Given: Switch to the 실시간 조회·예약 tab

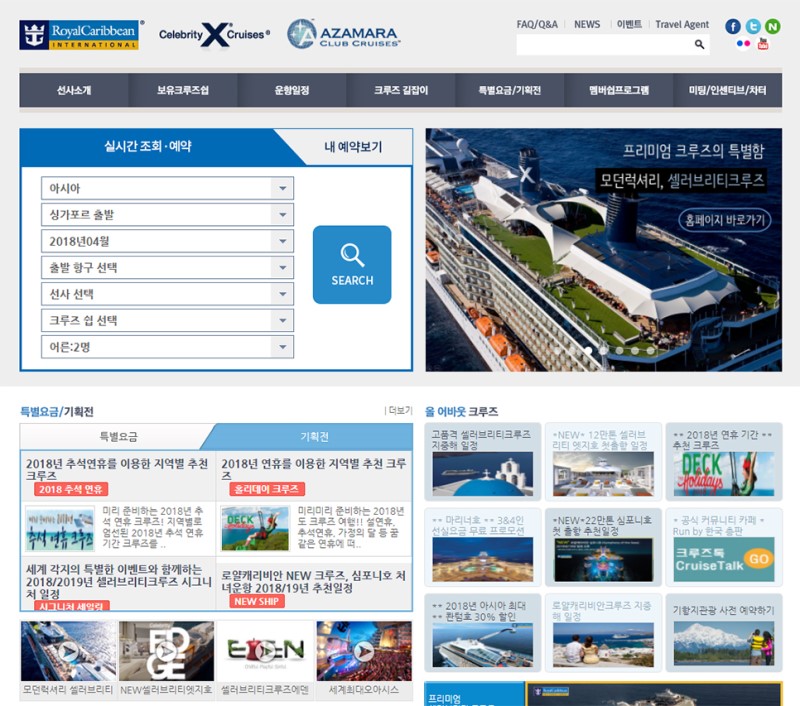Looking at the screenshot, I should 148,146.
